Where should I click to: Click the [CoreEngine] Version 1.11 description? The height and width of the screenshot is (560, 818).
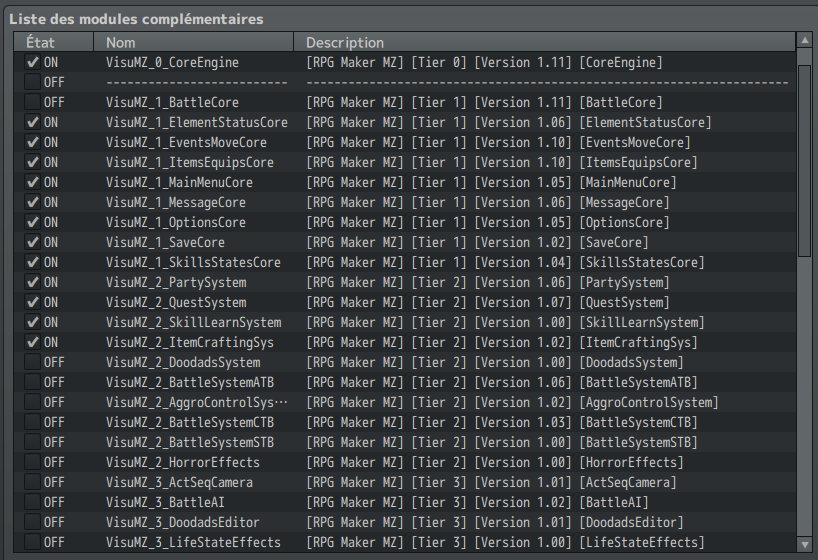[484, 63]
